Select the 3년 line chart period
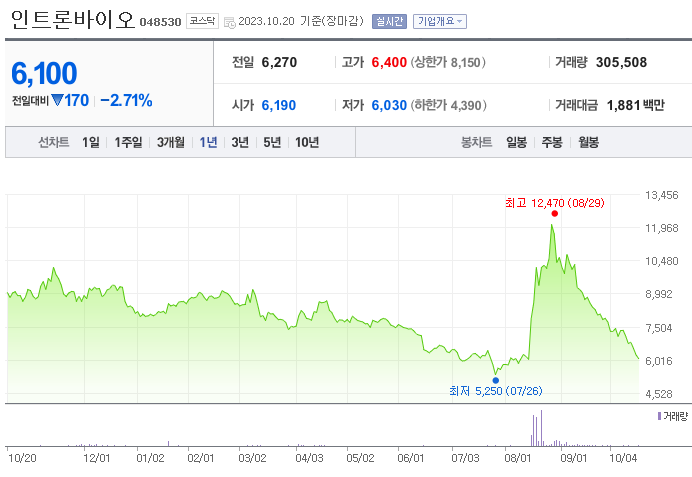The height and width of the screenshot is (477, 692). click(240, 142)
